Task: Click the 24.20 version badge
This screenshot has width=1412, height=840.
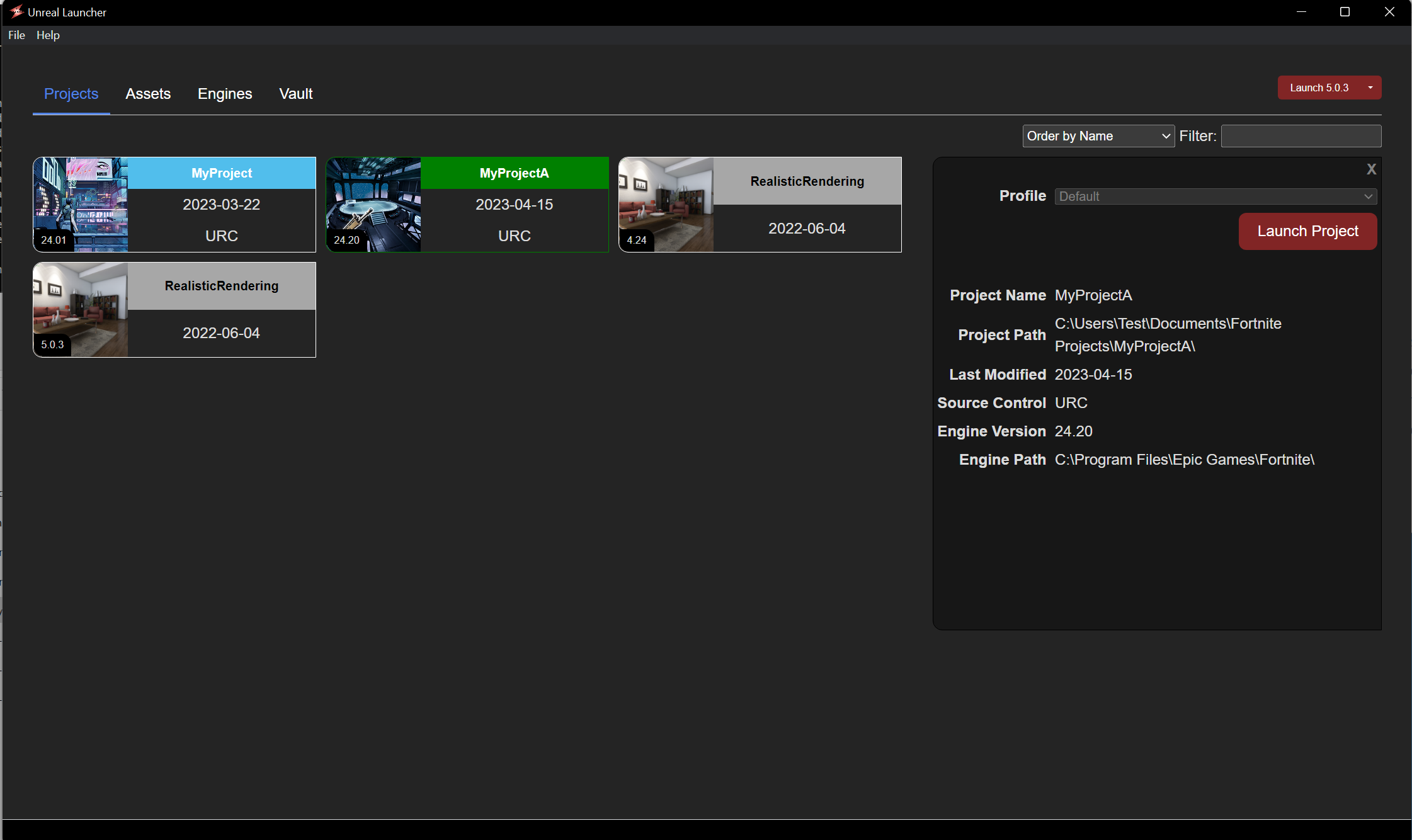Action: coord(346,240)
